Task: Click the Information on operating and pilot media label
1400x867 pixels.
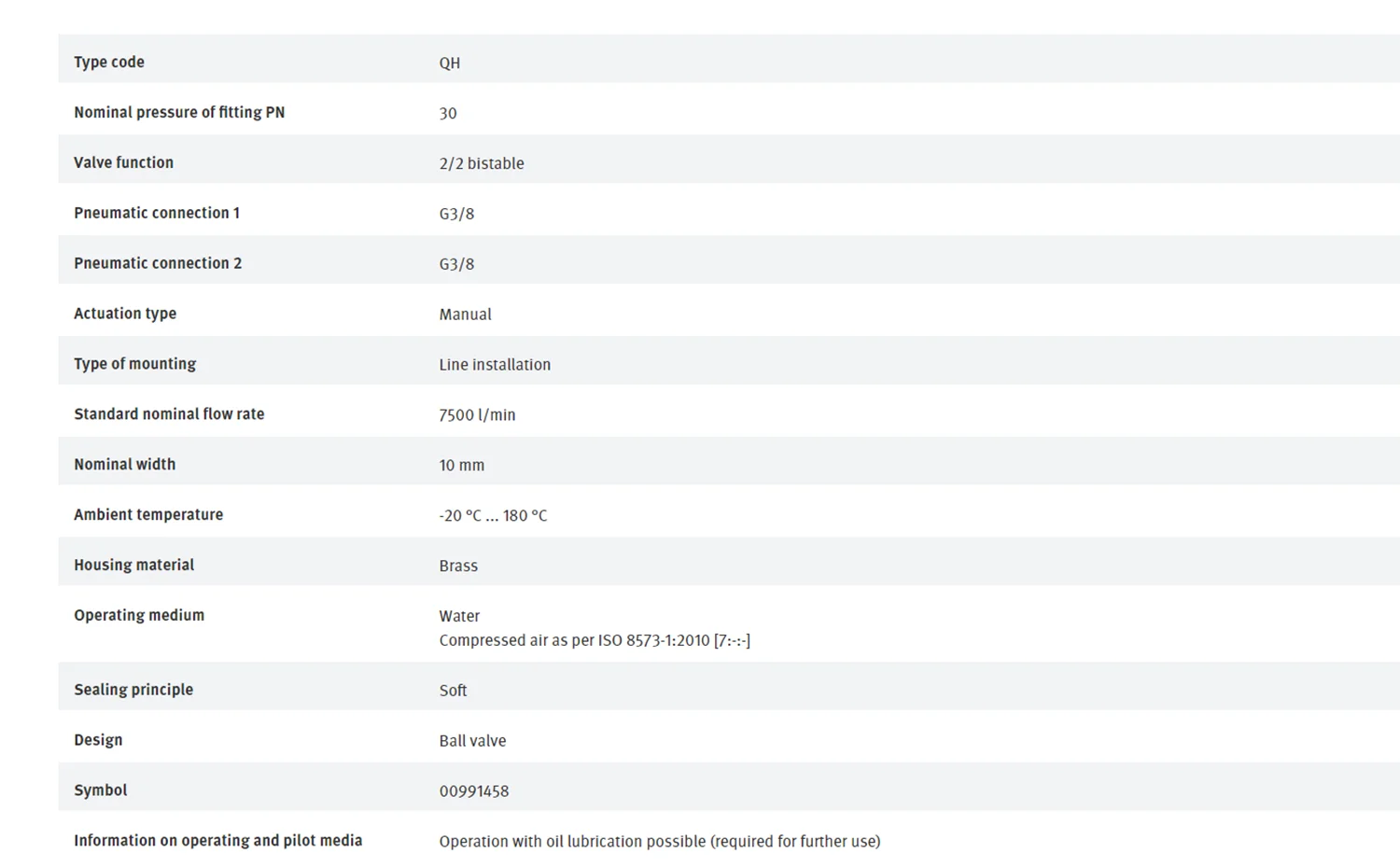Action: click(217, 841)
